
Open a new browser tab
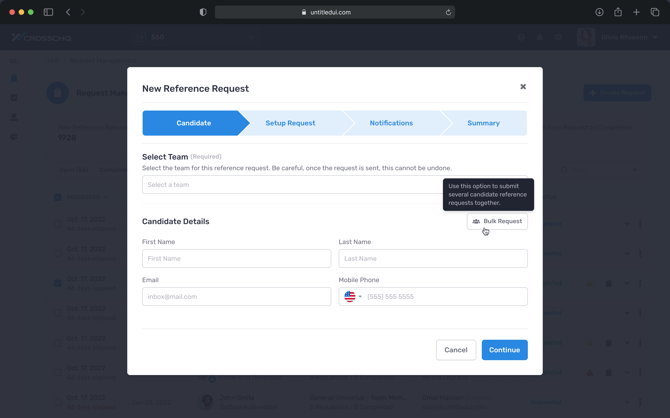[x=636, y=12]
